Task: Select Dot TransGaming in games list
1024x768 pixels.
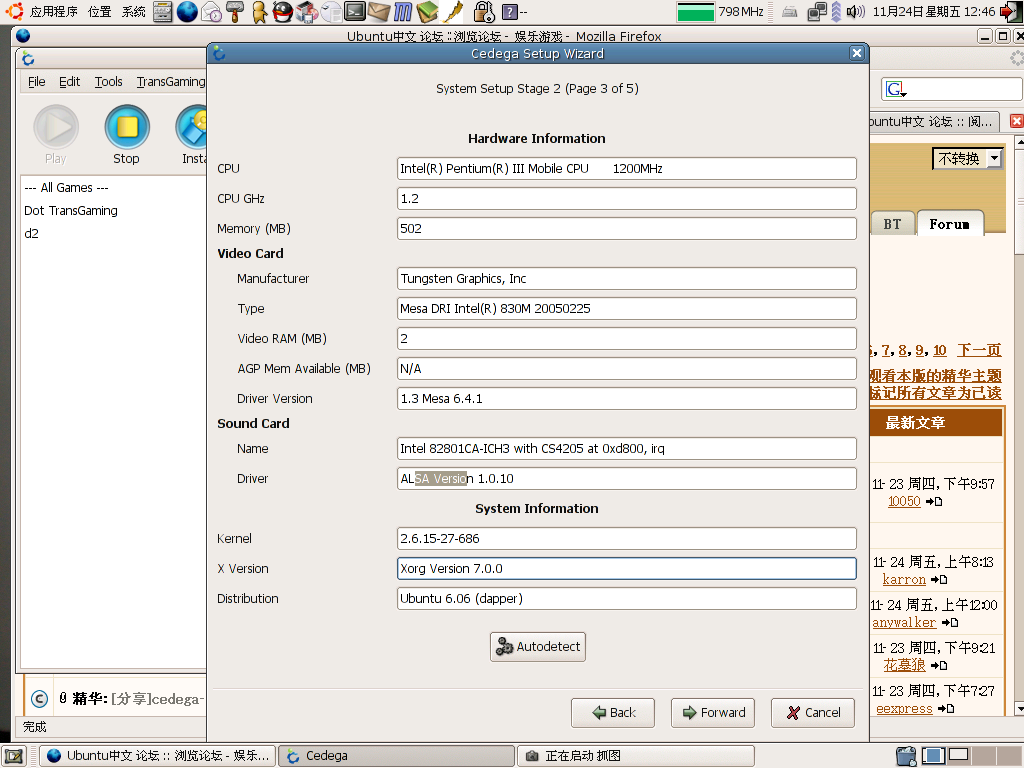Action: 71,211
